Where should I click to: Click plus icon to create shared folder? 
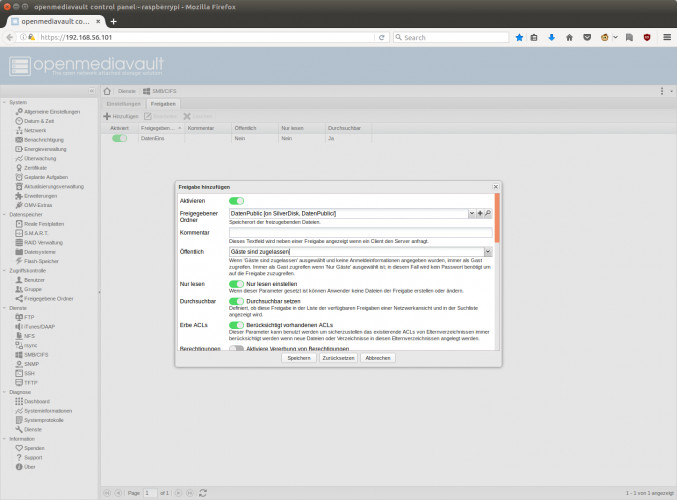(480, 213)
